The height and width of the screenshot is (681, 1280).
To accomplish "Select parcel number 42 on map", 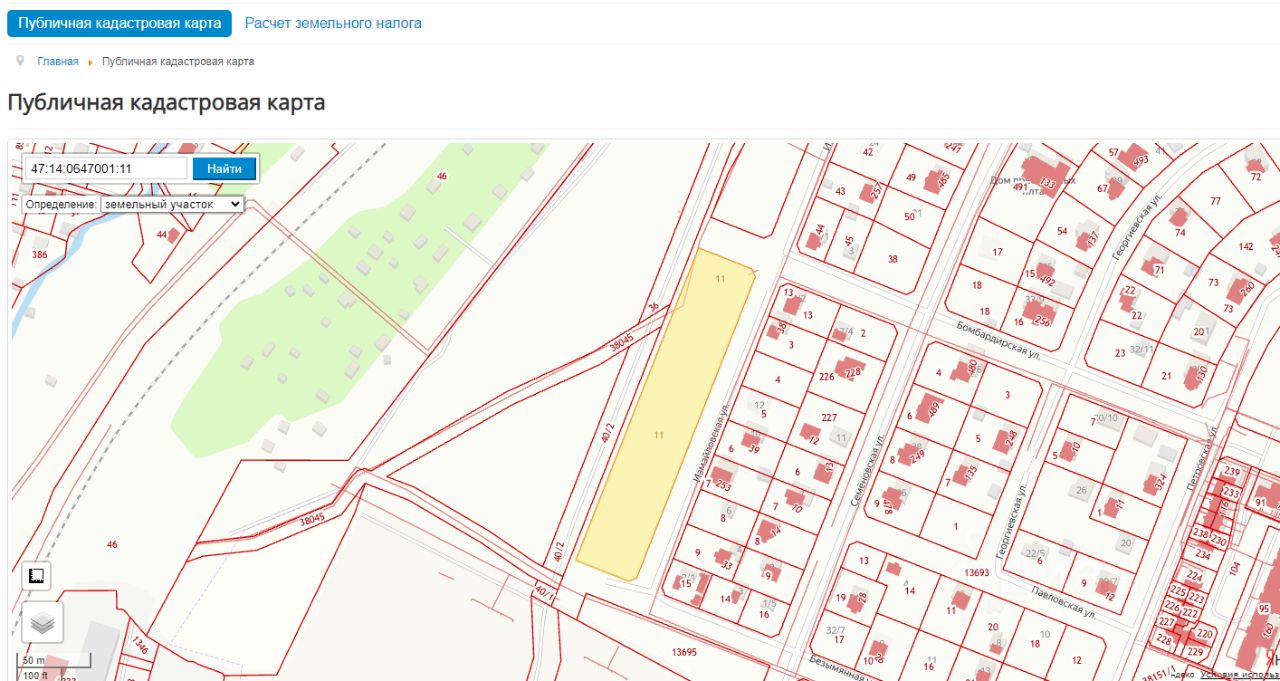I will coord(869,151).
